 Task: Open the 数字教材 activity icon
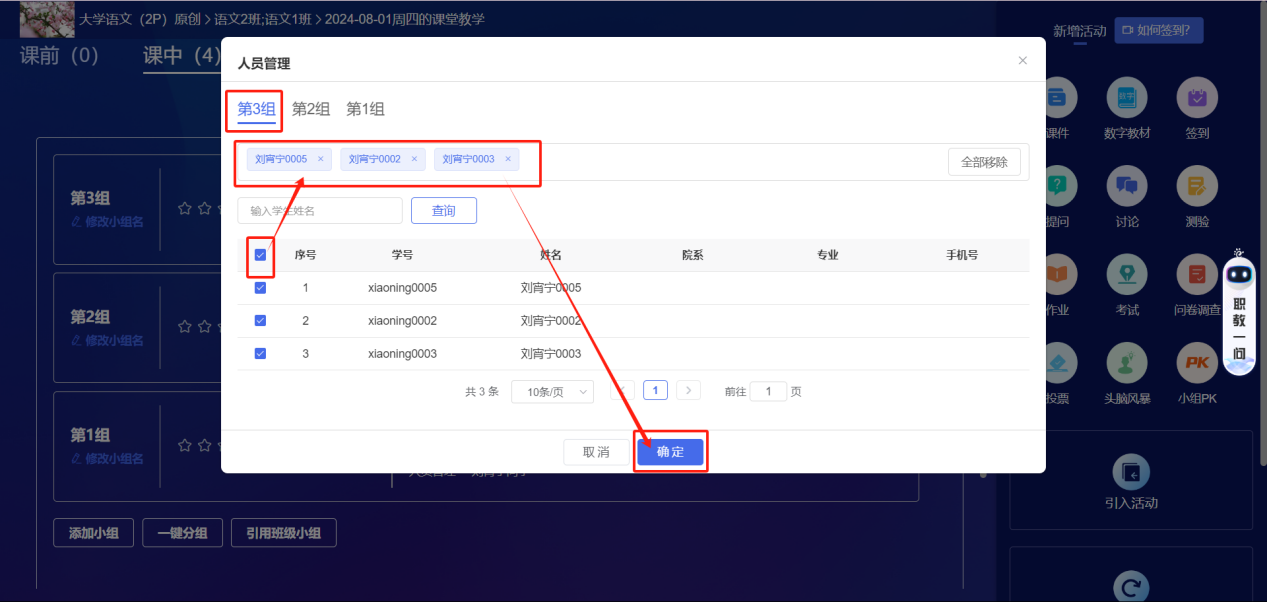pyautogui.click(x=1127, y=98)
